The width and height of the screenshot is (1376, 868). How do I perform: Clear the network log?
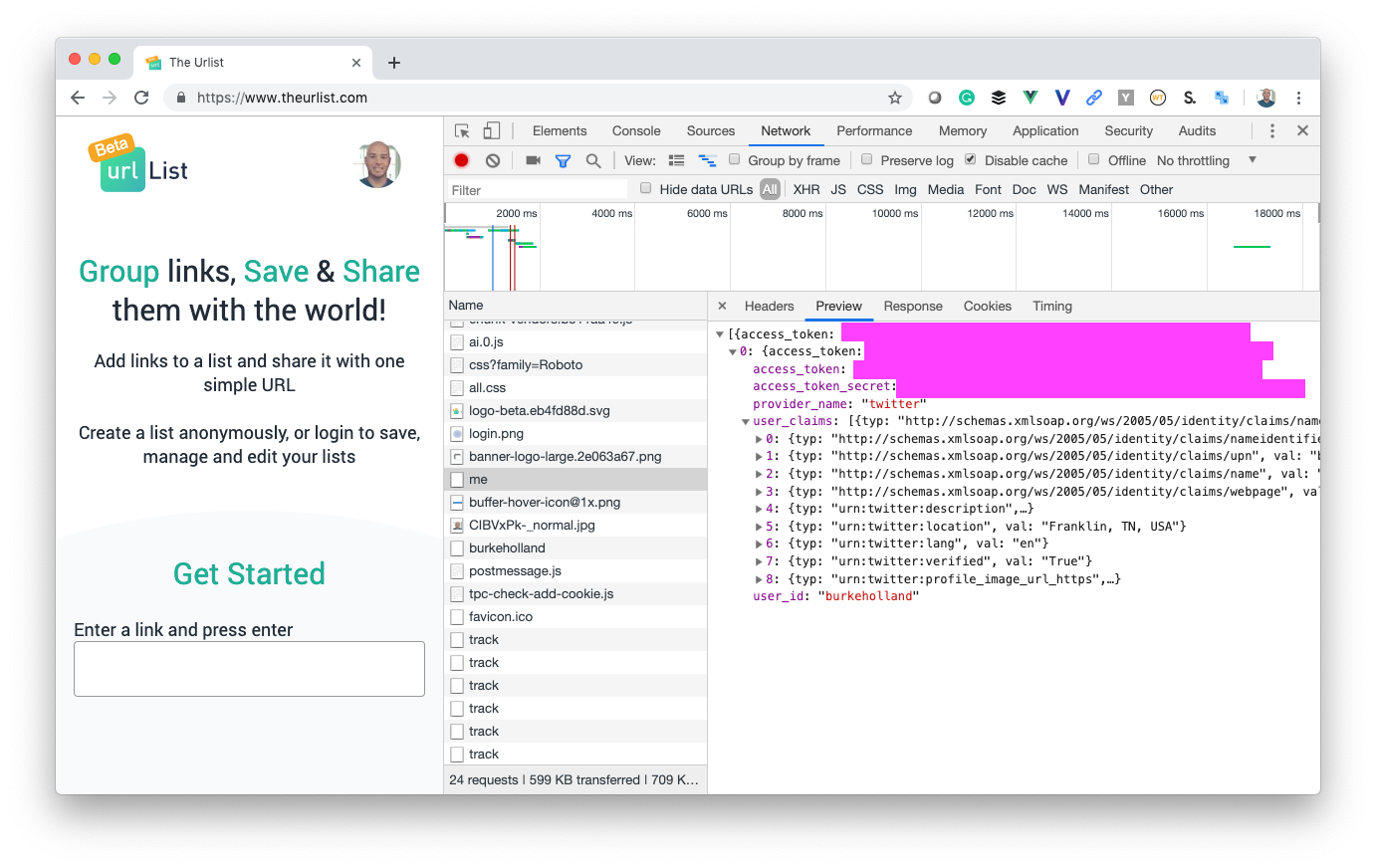[x=493, y=160]
